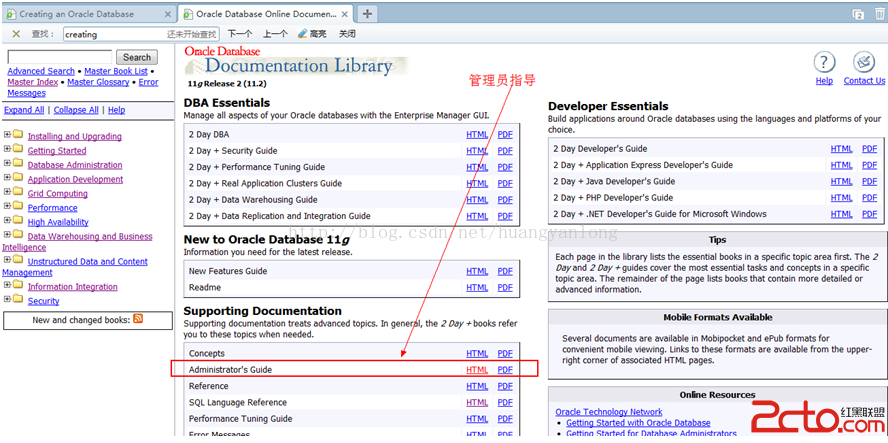This screenshot has height=443, width=888.
Task: Open PDF of supporting Performance Tuning Guide
Action: tap(505, 419)
